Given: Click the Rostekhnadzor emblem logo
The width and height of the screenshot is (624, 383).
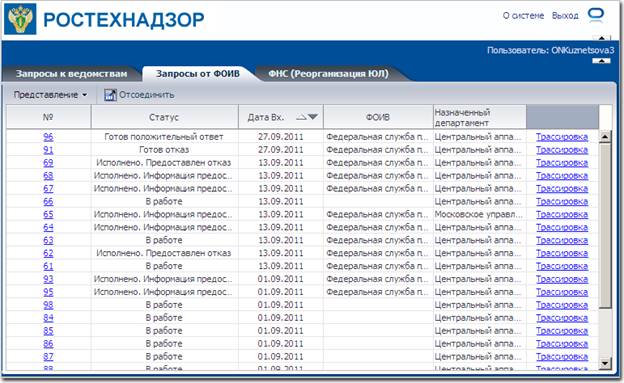Looking at the screenshot, I should [20, 19].
